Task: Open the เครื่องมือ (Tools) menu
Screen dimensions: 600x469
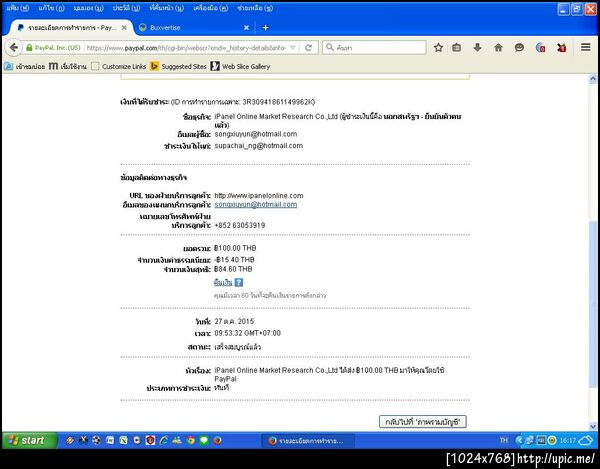Action: pos(210,8)
